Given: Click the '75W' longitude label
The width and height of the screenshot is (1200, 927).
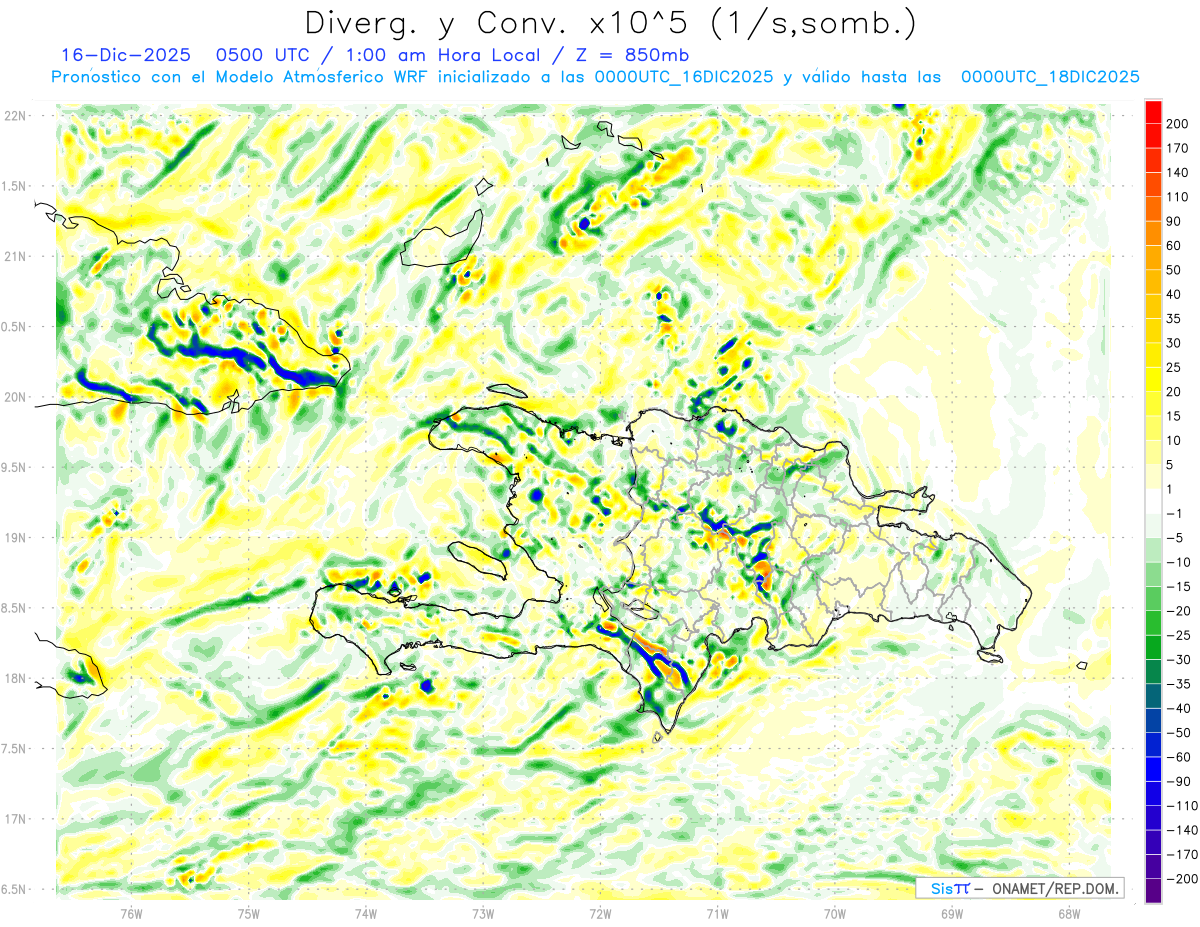Looking at the screenshot, I should pyautogui.click(x=249, y=913).
